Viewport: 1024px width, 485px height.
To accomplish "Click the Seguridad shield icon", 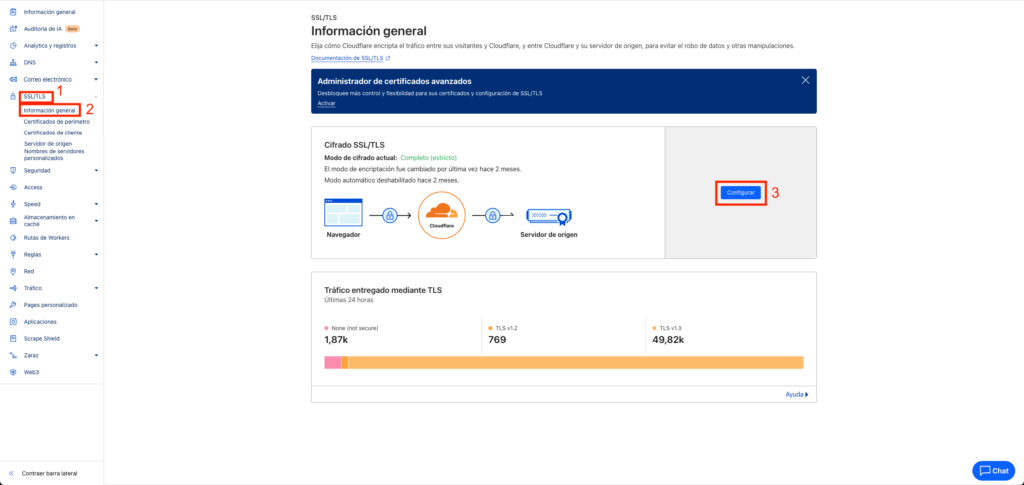I will pyautogui.click(x=13, y=170).
